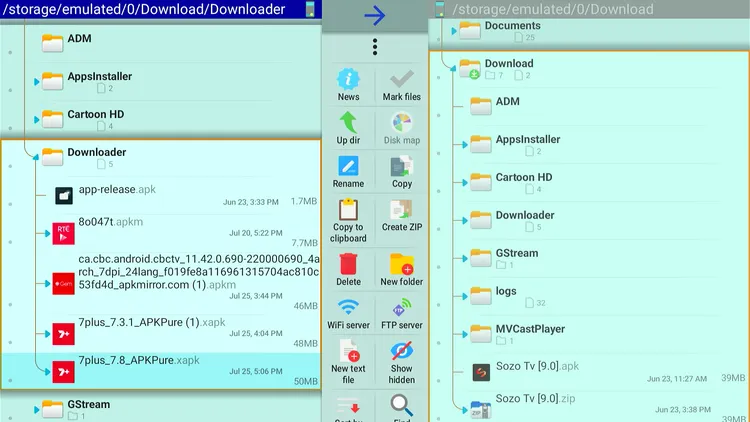Toggle Show hidden files eye icon
The image size is (750, 422).
tap(402, 351)
